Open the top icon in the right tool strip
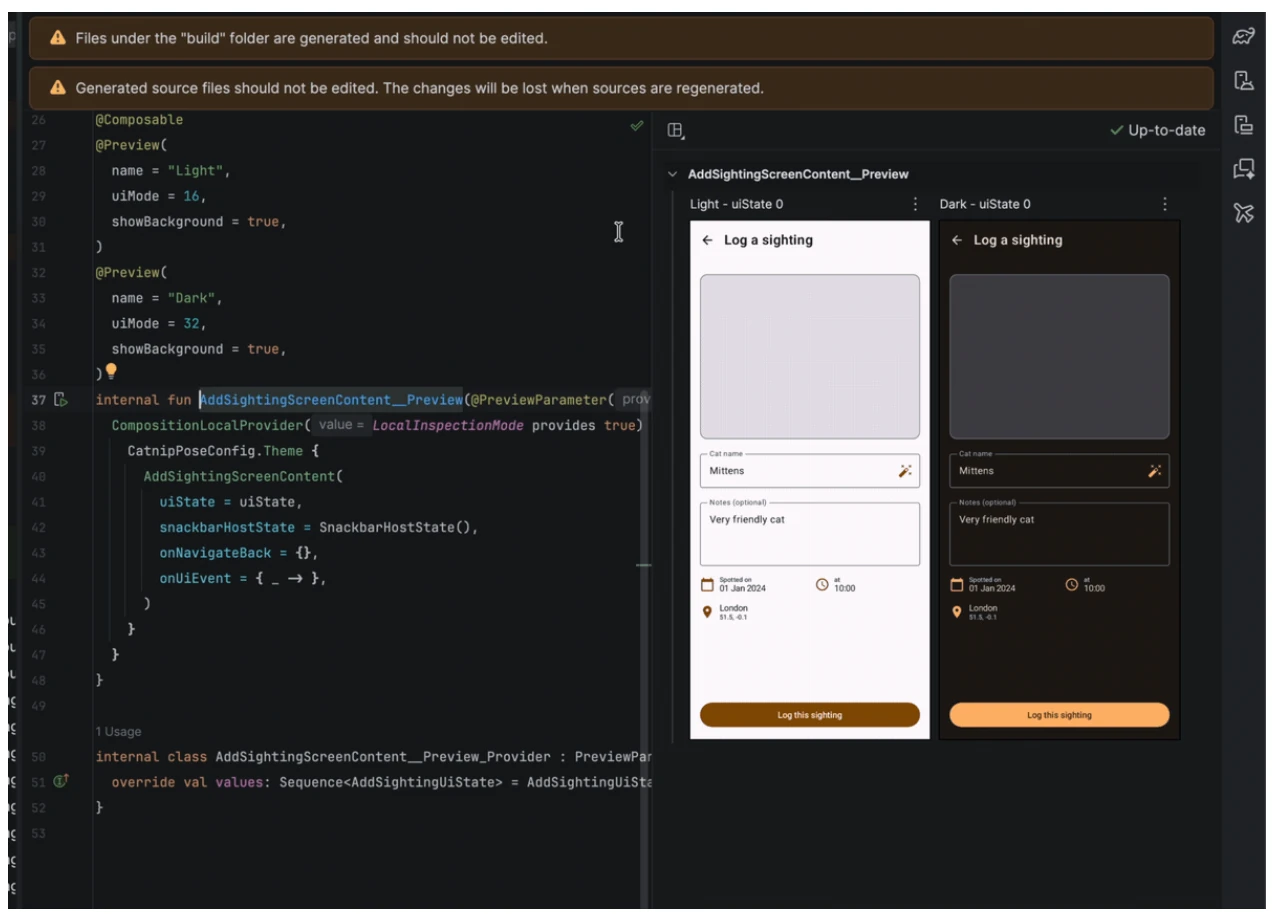The width and height of the screenshot is (1275, 915). click(x=1243, y=37)
